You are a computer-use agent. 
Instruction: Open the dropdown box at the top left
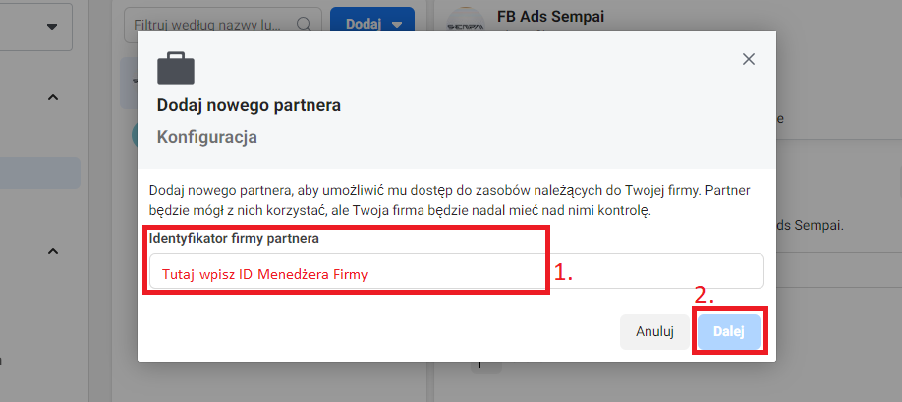[36, 27]
